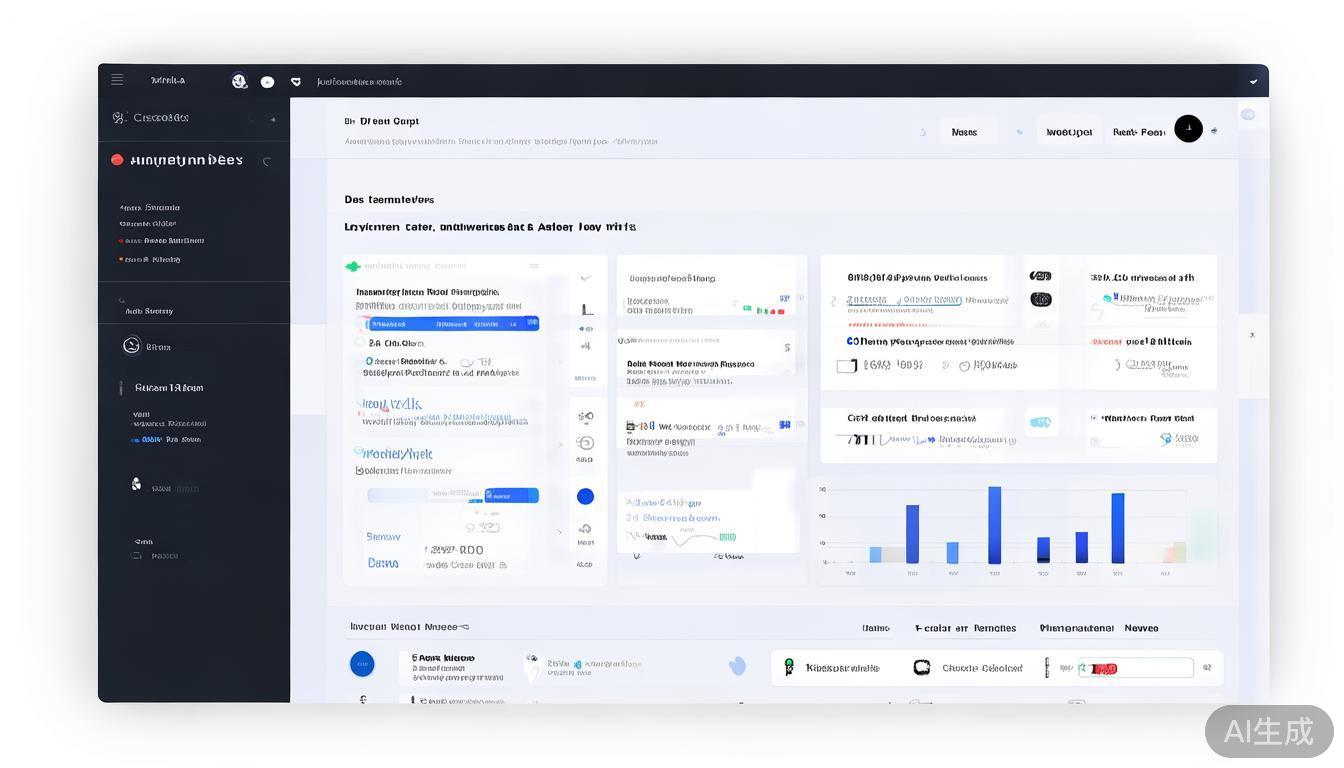Collapse the sidebar section with the red dot
The image size is (1344, 768).
(266, 161)
